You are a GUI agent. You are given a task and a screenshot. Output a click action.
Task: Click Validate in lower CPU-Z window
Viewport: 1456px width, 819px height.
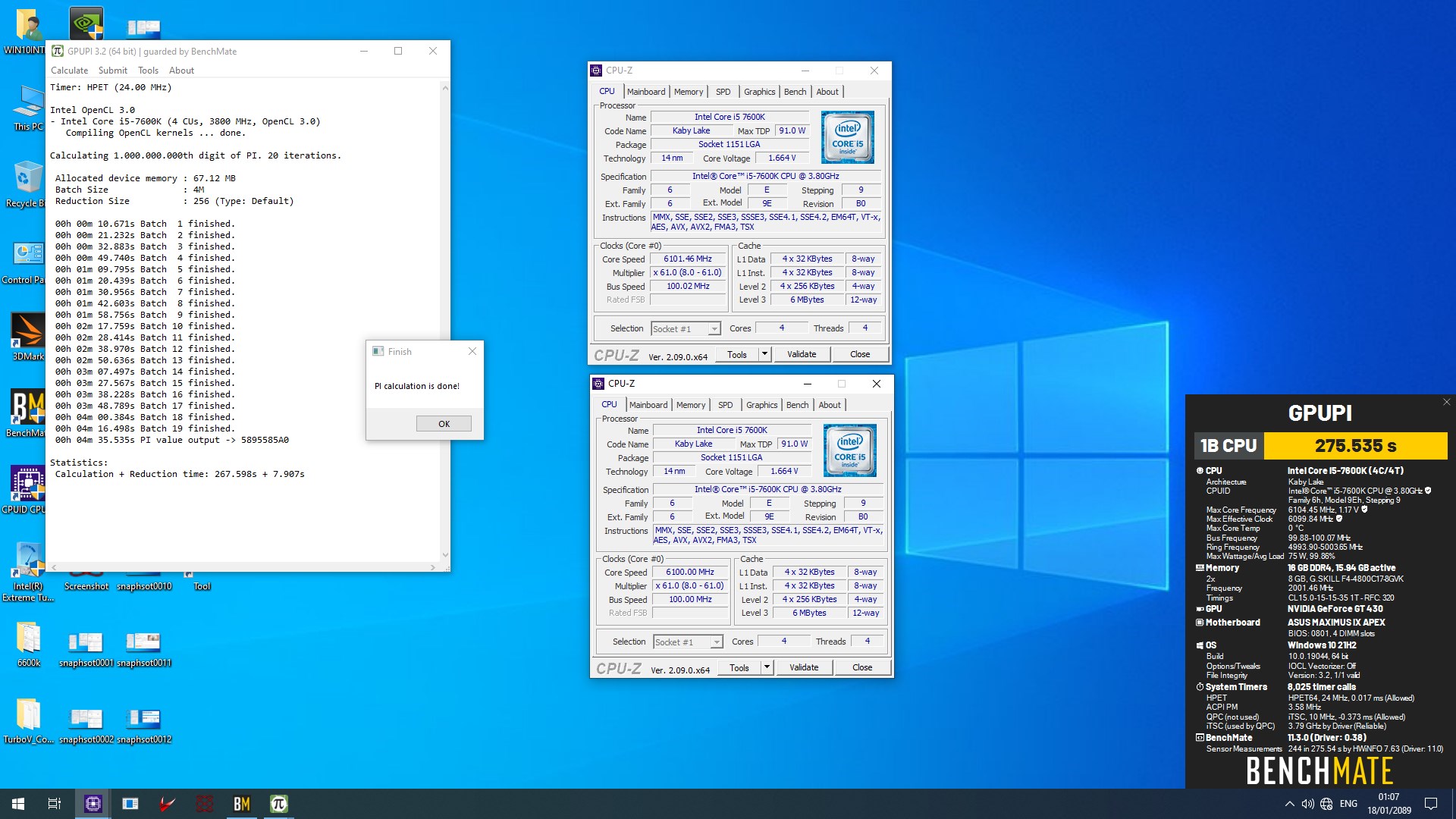tap(804, 667)
